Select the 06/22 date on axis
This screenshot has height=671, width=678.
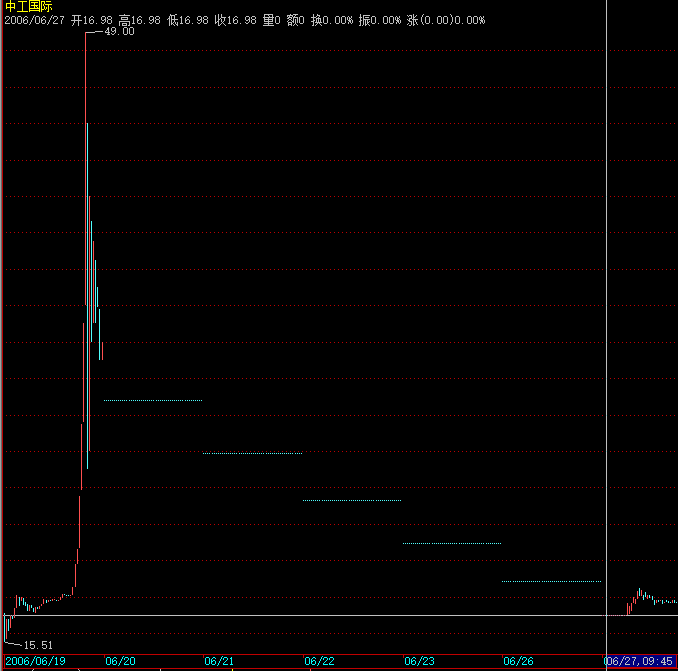(x=319, y=661)
